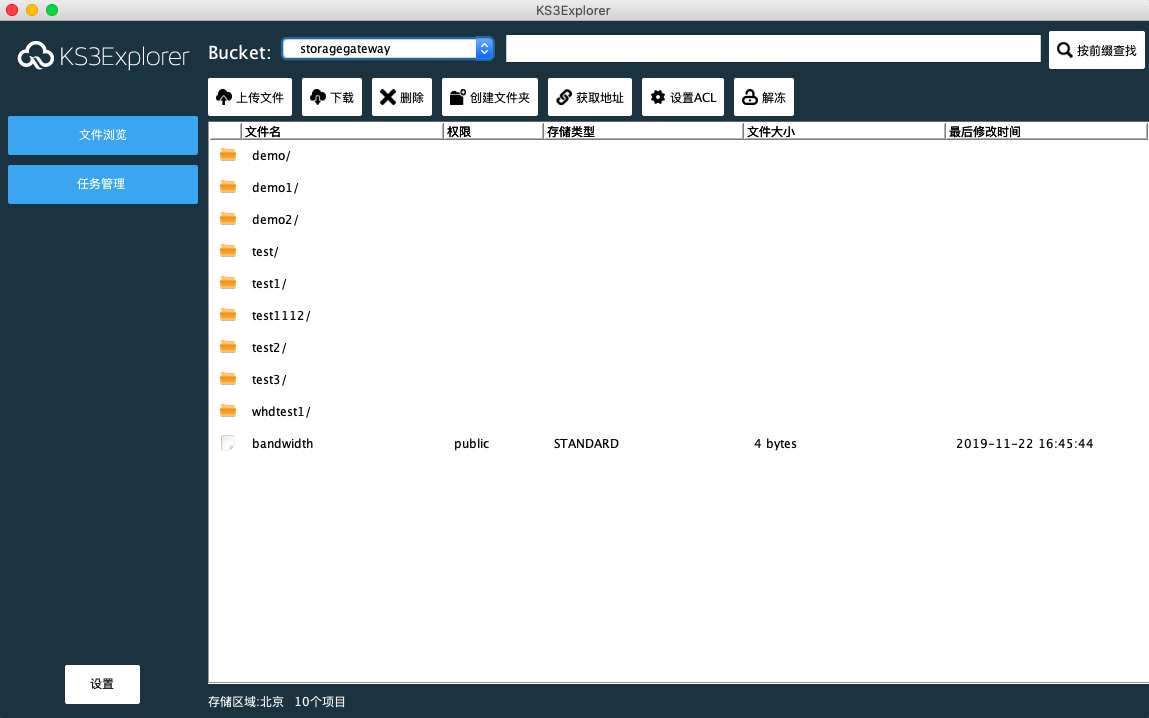Sort by 文件名 column header
This screenshot has width=1149, height=718.
tap(342, 131)
